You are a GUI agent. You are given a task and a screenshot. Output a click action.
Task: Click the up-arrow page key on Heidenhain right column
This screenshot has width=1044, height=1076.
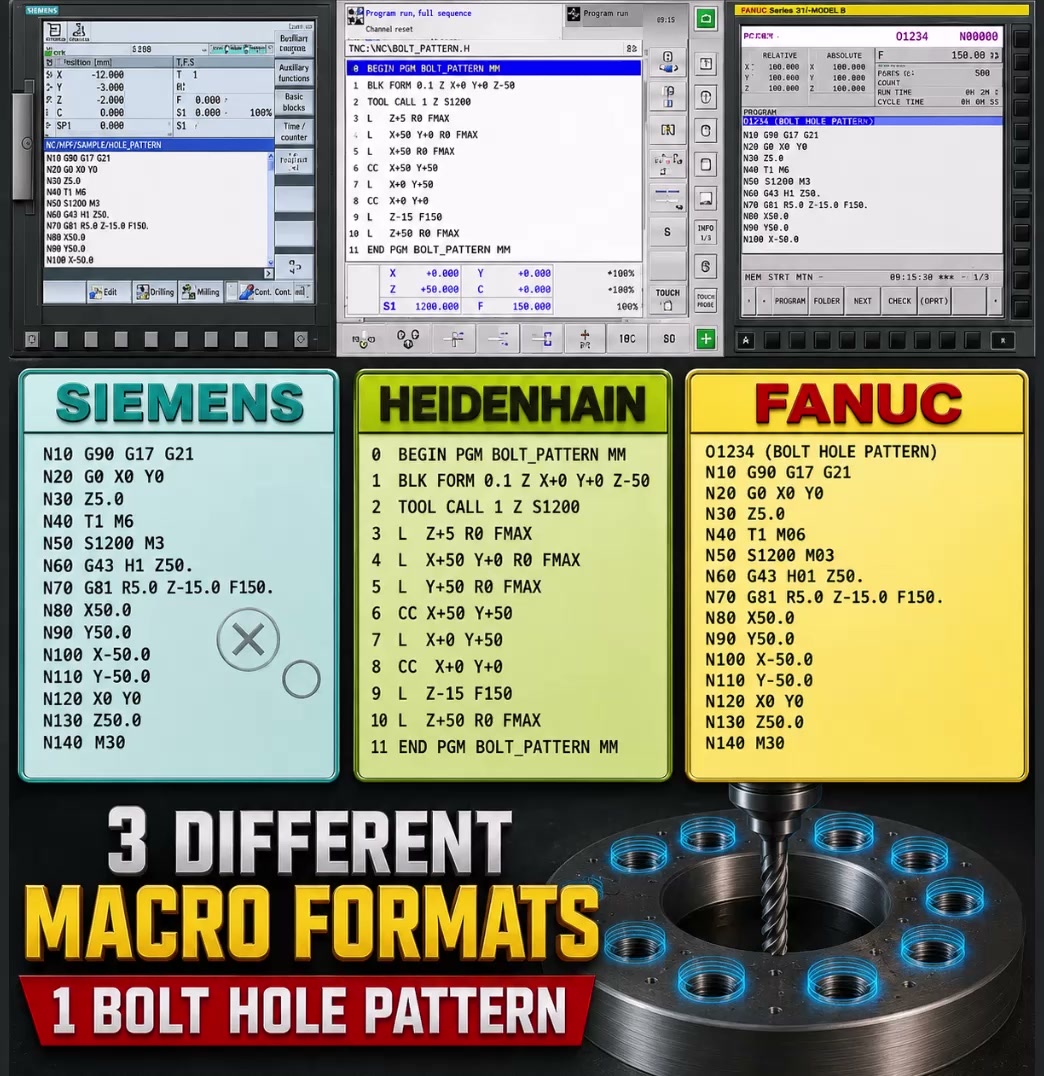coord(706,64)
